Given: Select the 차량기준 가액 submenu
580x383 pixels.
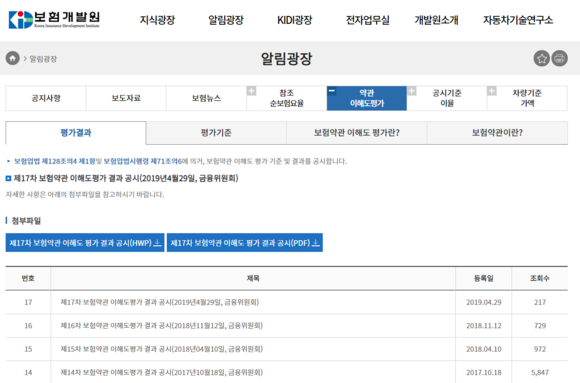Looking at the screenshot, I should [527, 98].
